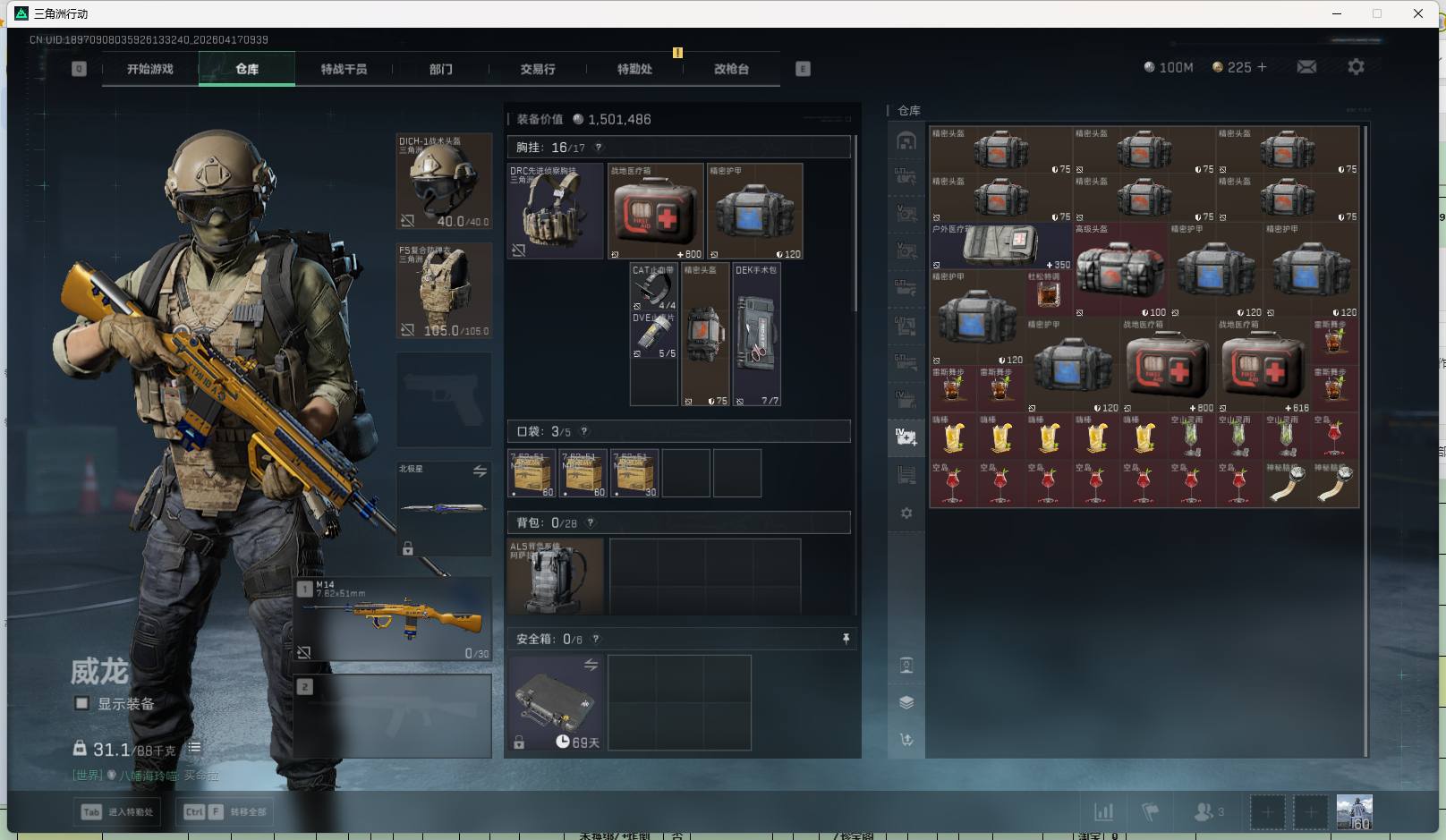Viewport: 1446px width, 840px height.
Task: Click the 31.1/88千克 carry weight
Action: coord(125,750)
